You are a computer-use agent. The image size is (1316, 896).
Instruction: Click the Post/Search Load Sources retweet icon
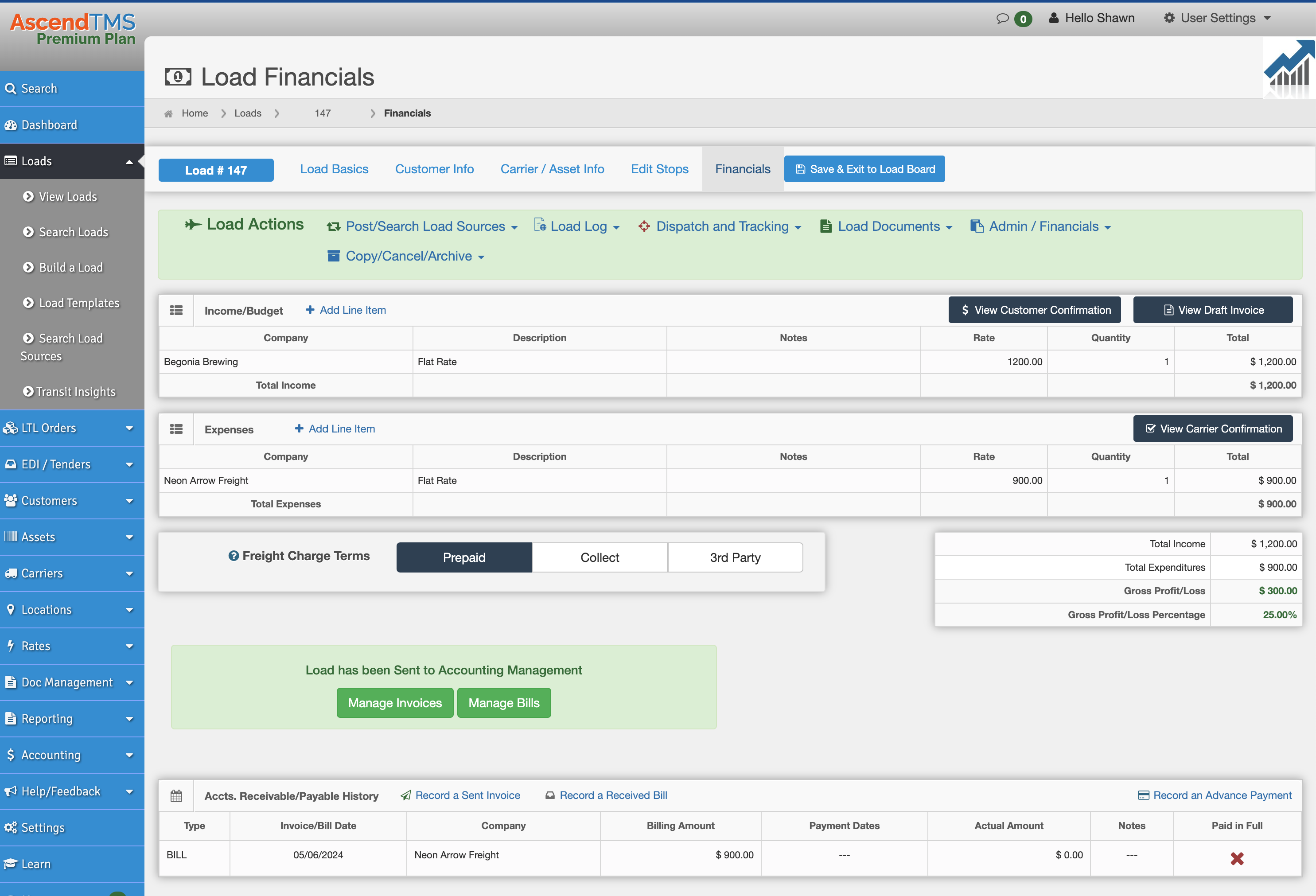pyautogui.click(x=334, y=226)
